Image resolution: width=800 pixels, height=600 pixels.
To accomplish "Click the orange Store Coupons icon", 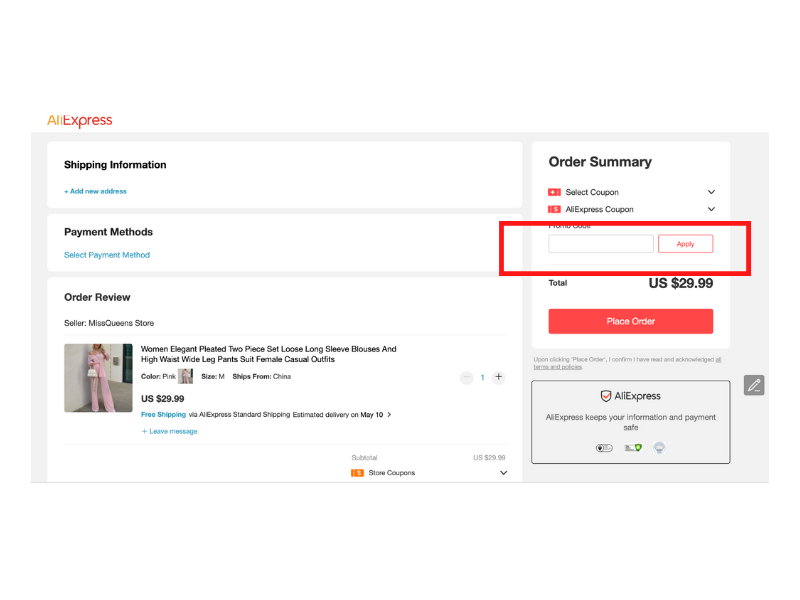I will pos(357,473).
